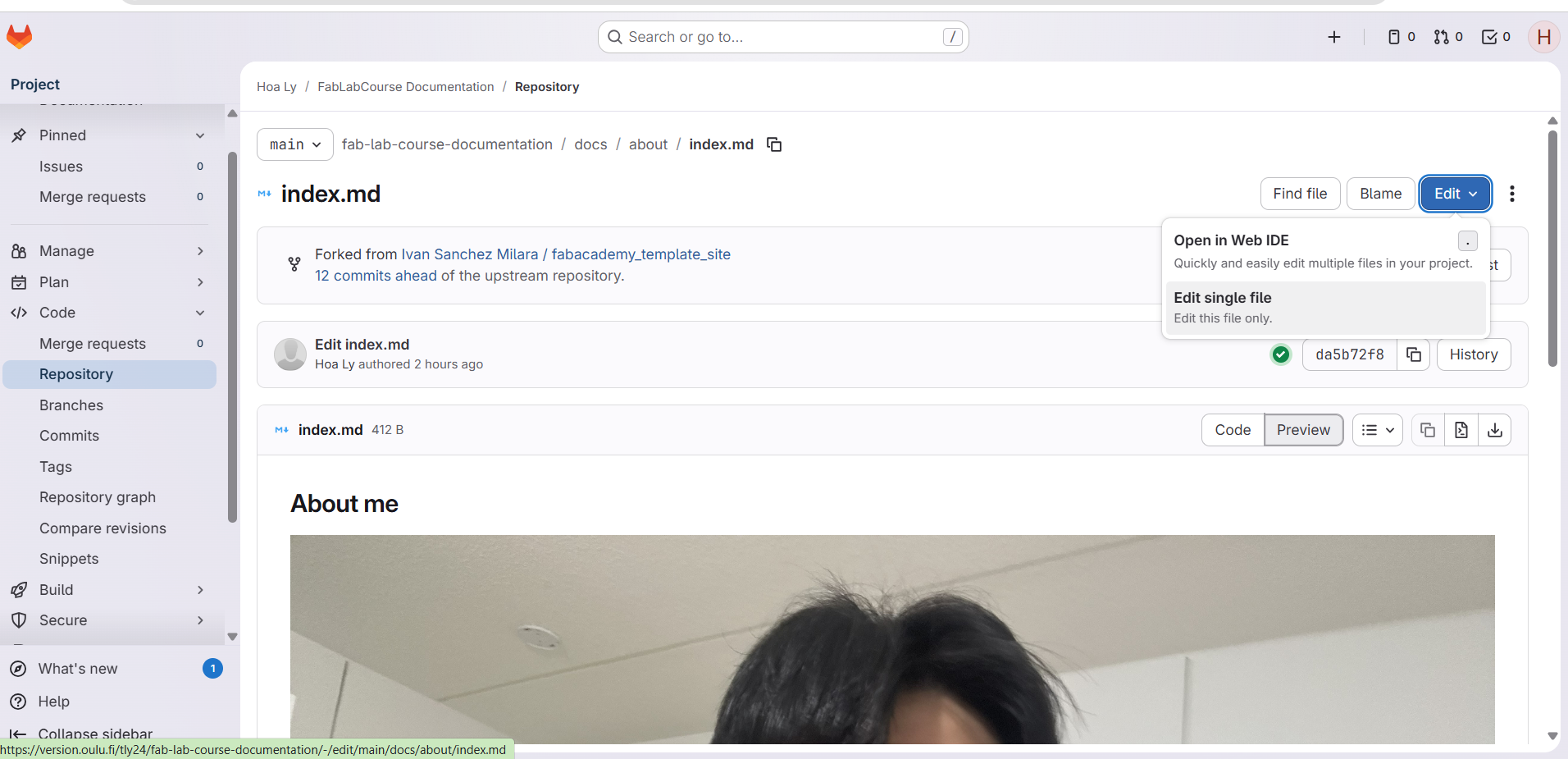Screen dimensions: 1568x759
Task: Click the Search or go to field
Action: coord(782,37)
